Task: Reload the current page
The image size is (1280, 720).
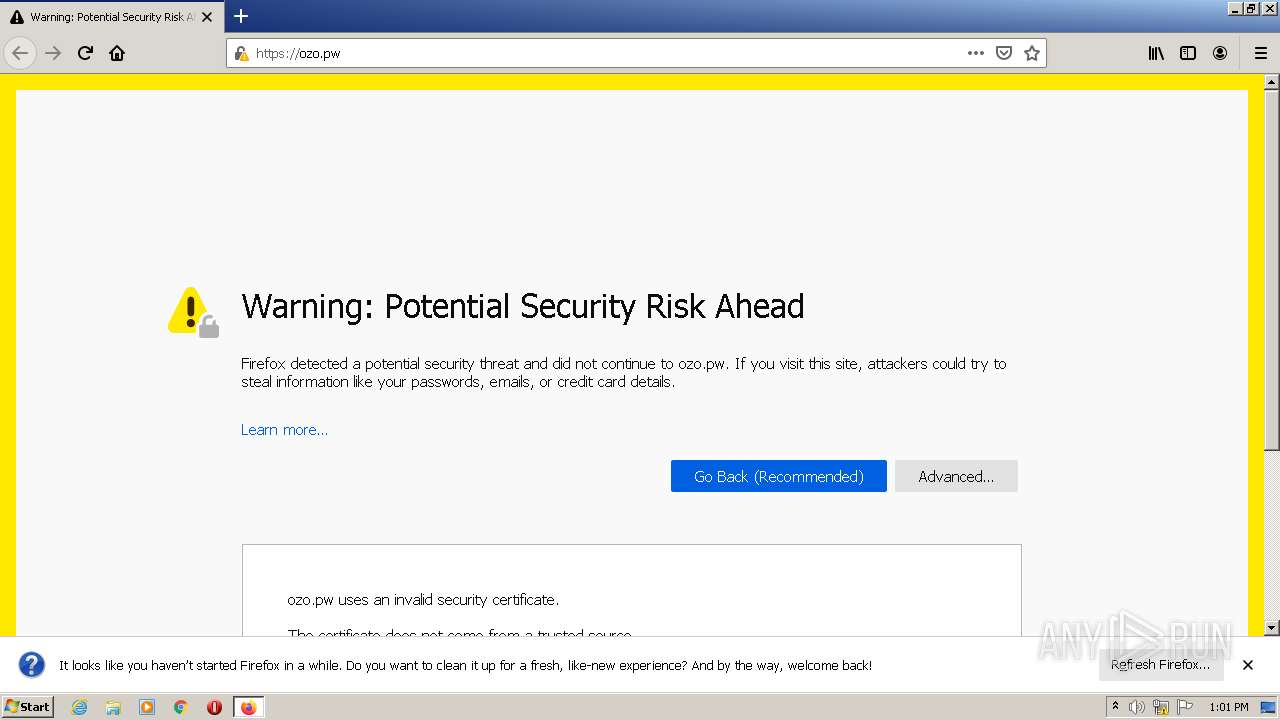Action: tap(85, 53)
